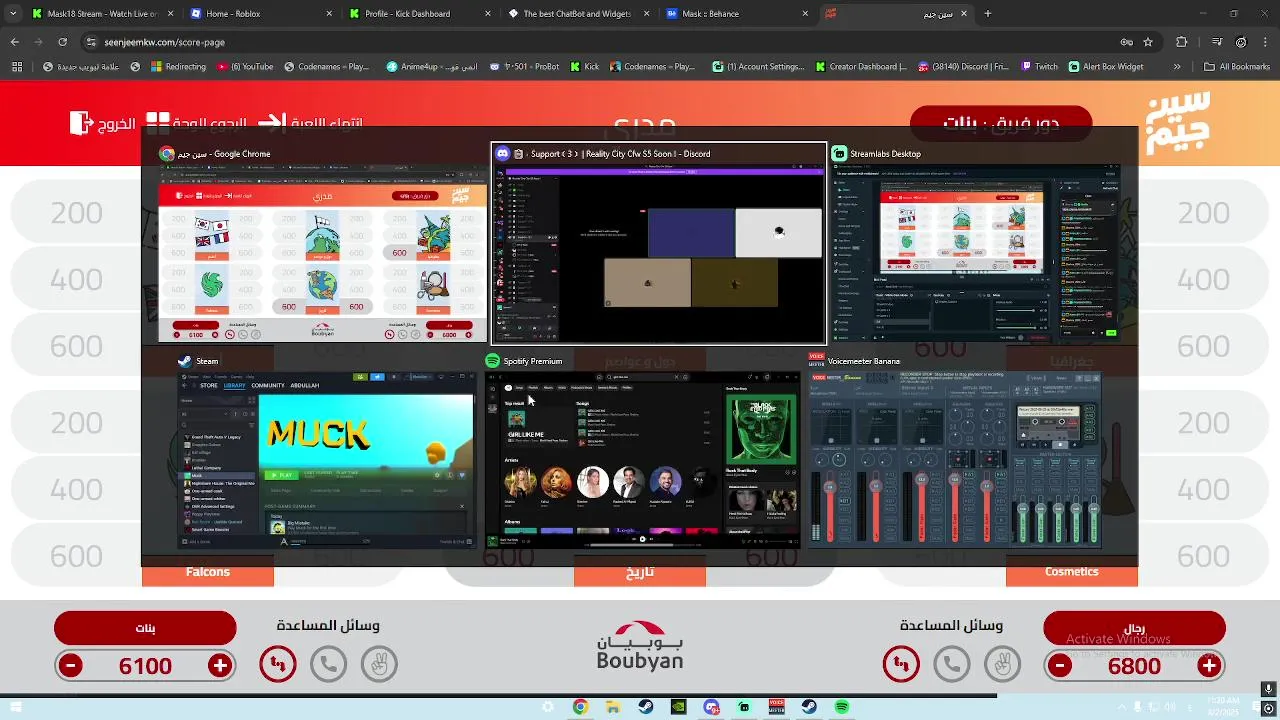View site information icon in address bar
The width and height of the screenshot is (1280, 720).
tap(91, 42)
